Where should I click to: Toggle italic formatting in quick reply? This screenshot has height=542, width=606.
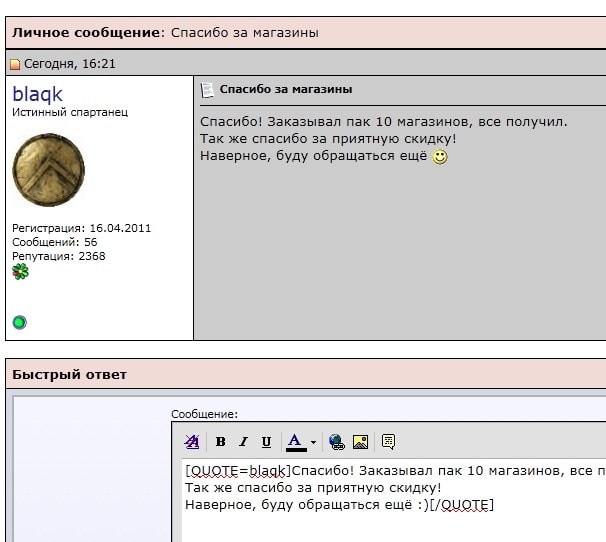243,441
